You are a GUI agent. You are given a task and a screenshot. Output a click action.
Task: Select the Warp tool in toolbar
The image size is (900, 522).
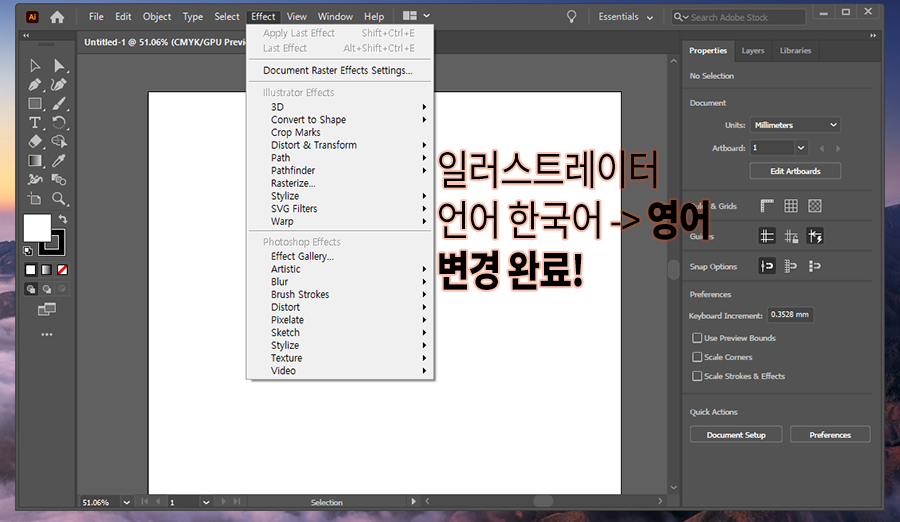(34, 179)
